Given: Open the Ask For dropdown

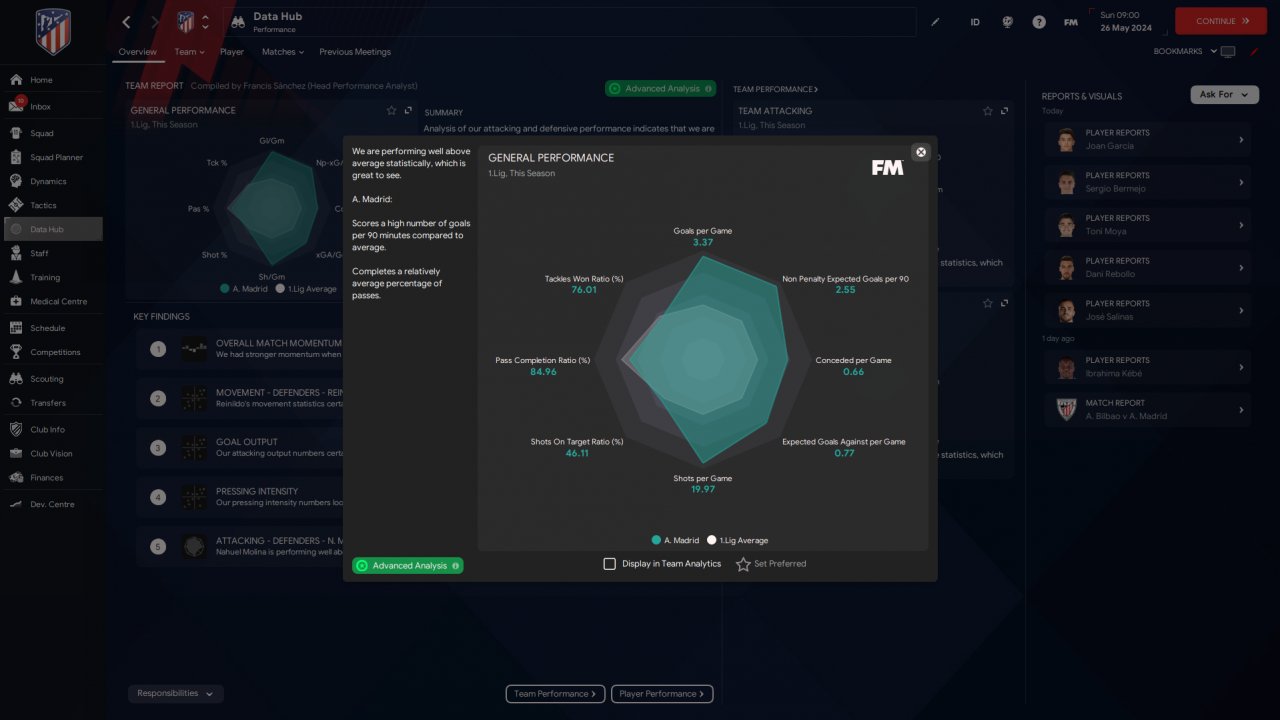Looking at the screenshot, I should click(1224, 94).
